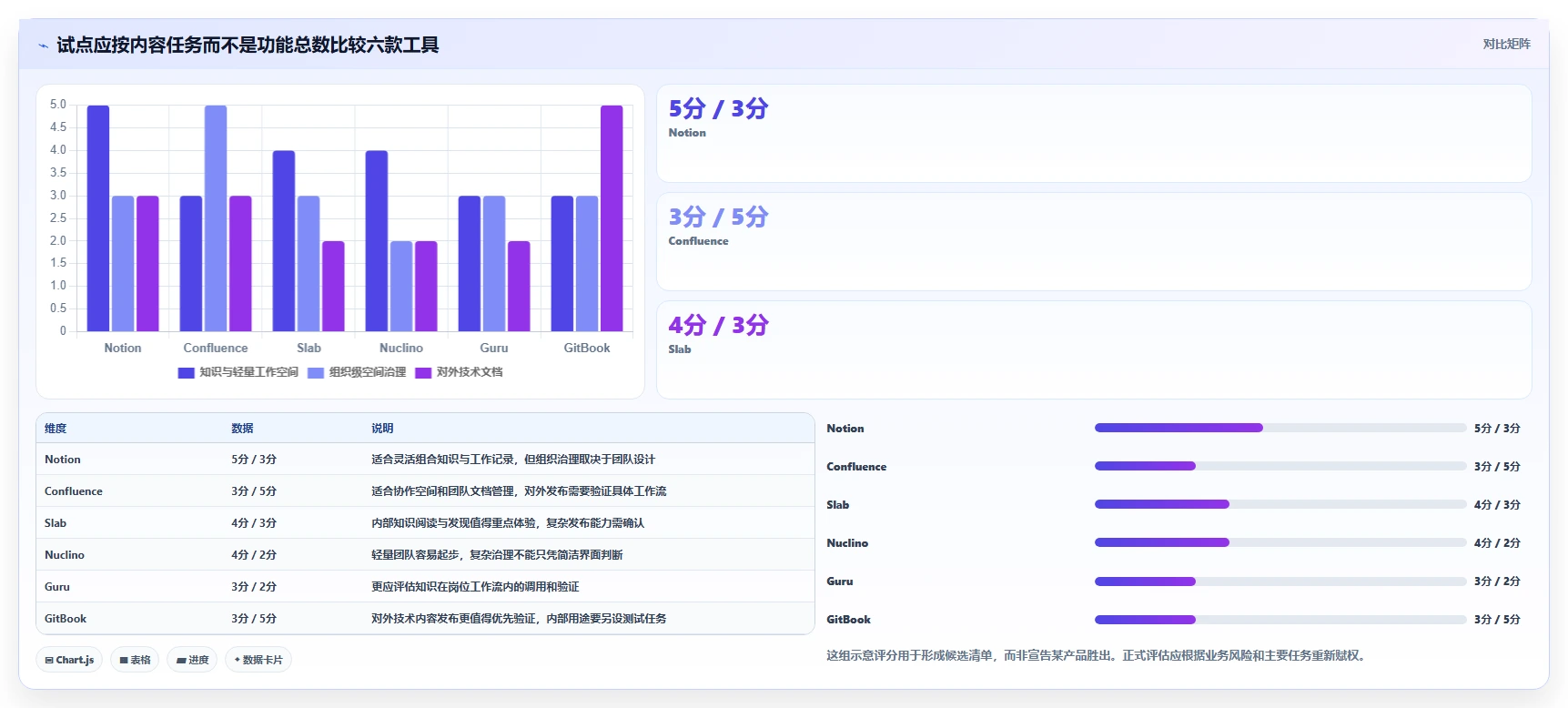Click the Guru x-axis label under chart
1568x708 pixels.
(x=494, y=348)
